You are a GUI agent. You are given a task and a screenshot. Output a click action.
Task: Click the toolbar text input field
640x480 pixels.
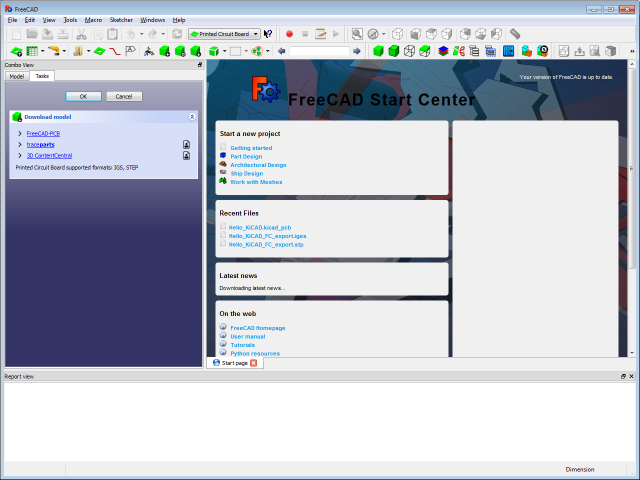[x=319, y=51]
